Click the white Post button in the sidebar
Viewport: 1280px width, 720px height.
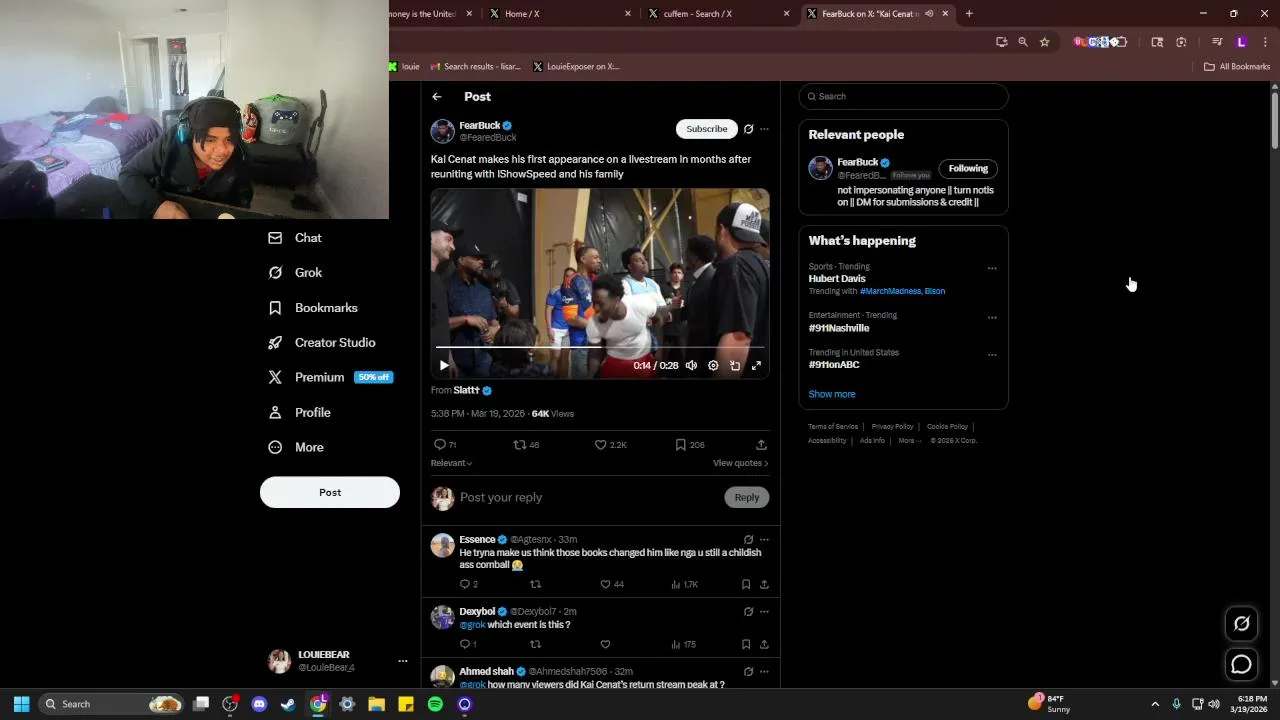[x=330, y=492]
